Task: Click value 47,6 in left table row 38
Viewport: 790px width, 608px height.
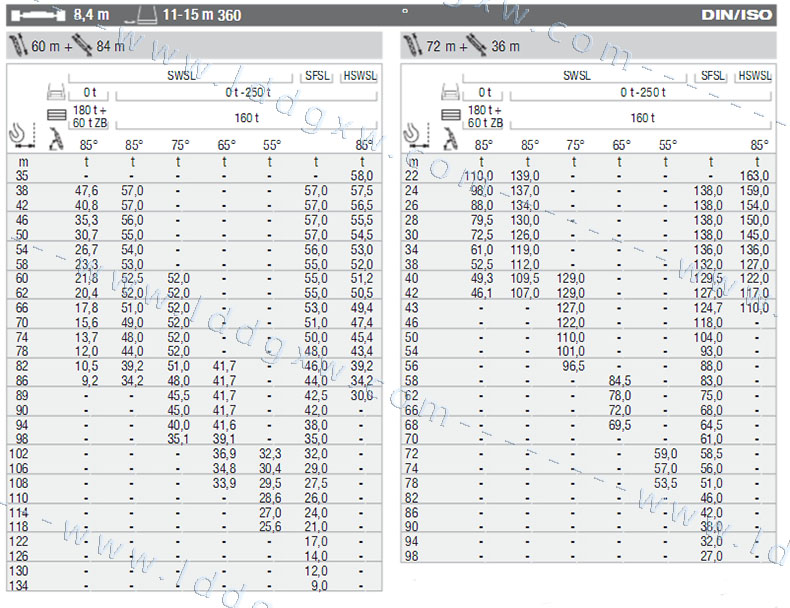Action: 86,190
